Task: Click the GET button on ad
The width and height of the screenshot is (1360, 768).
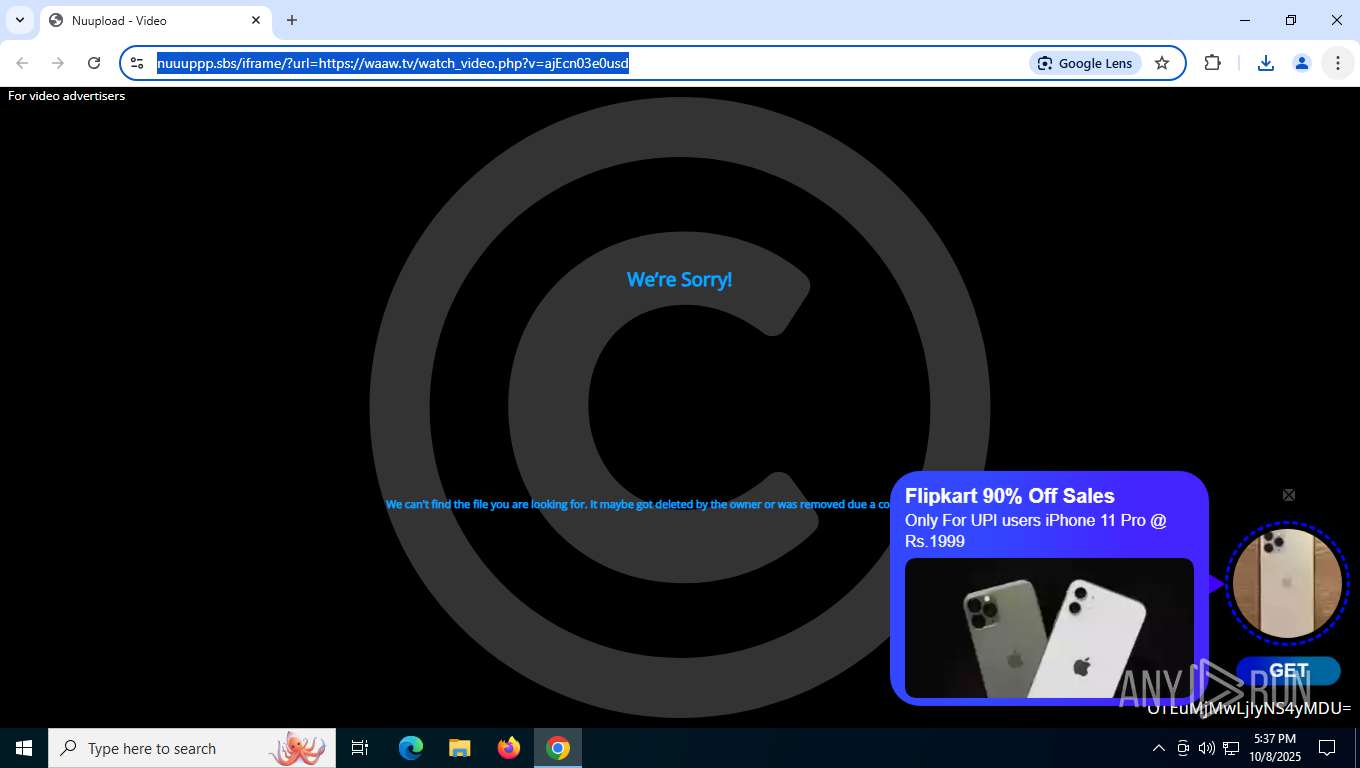Action: coord(1288,671)
